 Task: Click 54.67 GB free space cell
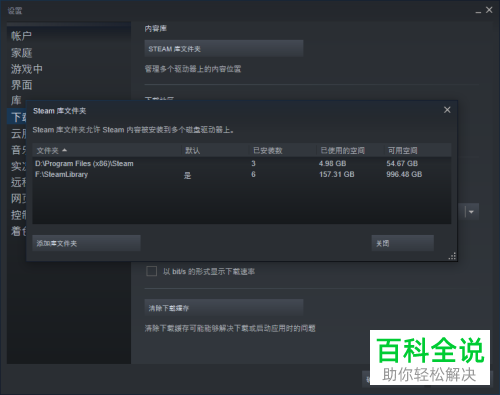pyautogui.click(x=402, y=163)
